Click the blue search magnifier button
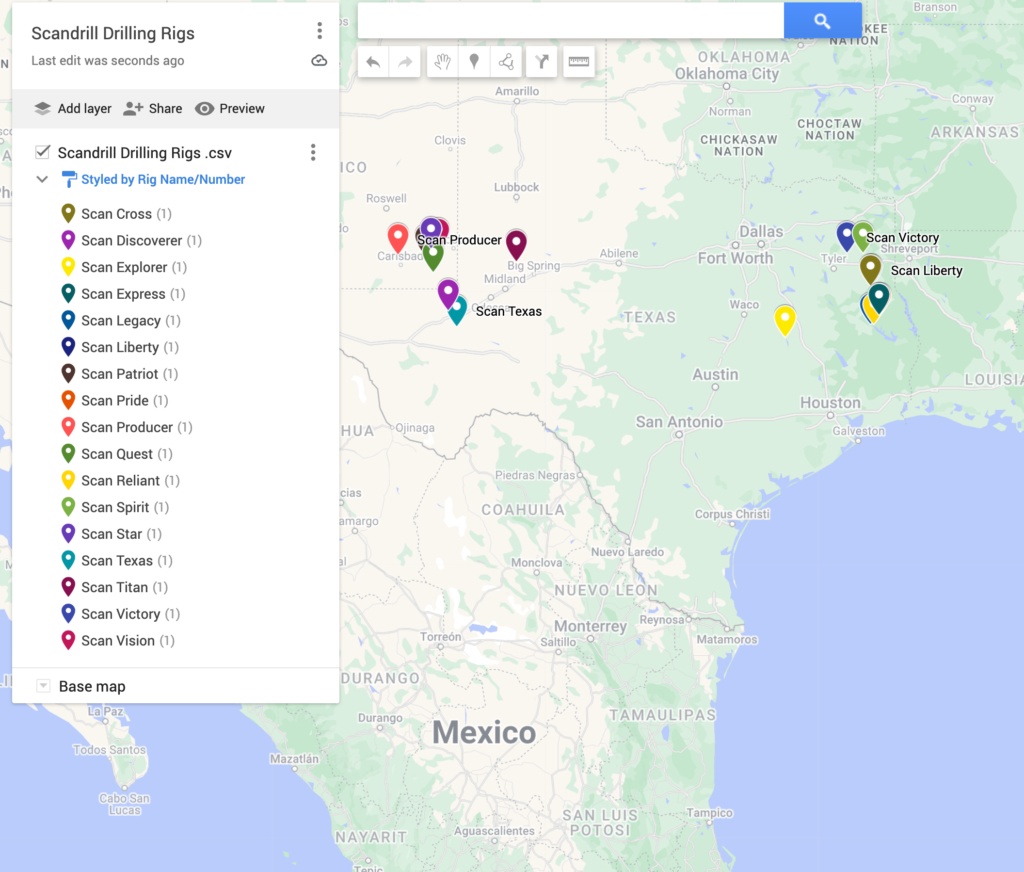This screenshot has height=872, width=1024. click(822, 21)
